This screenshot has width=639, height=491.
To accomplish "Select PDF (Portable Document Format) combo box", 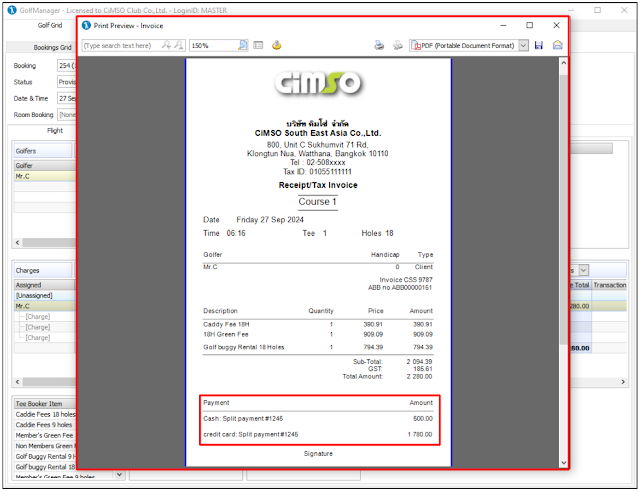I will (x=468, y=45).
